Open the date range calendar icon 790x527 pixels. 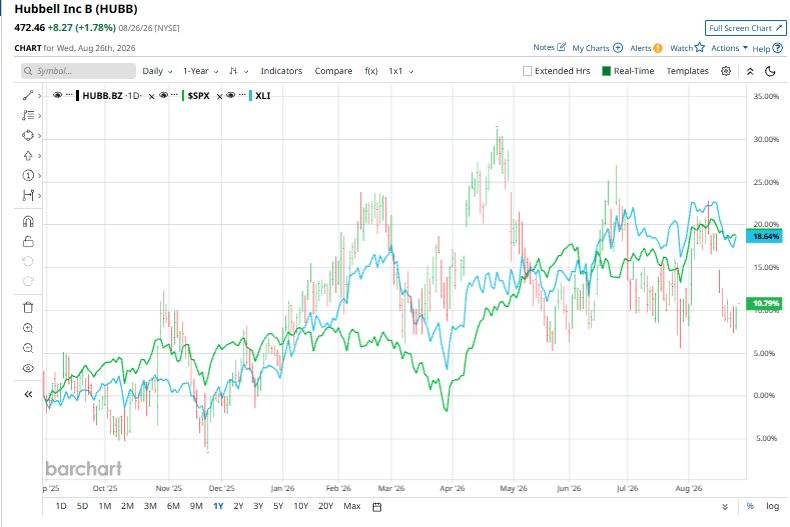[x=376, y=507]
